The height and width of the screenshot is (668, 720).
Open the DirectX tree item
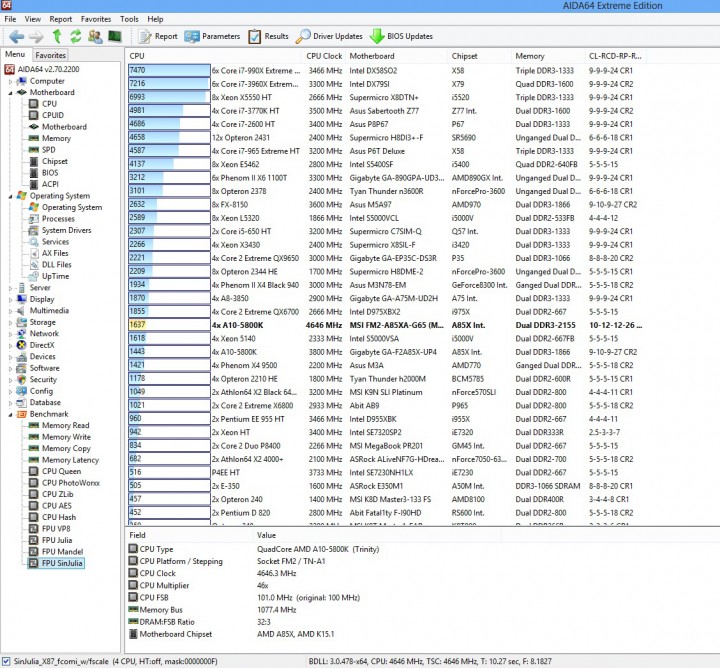(36, 345)
